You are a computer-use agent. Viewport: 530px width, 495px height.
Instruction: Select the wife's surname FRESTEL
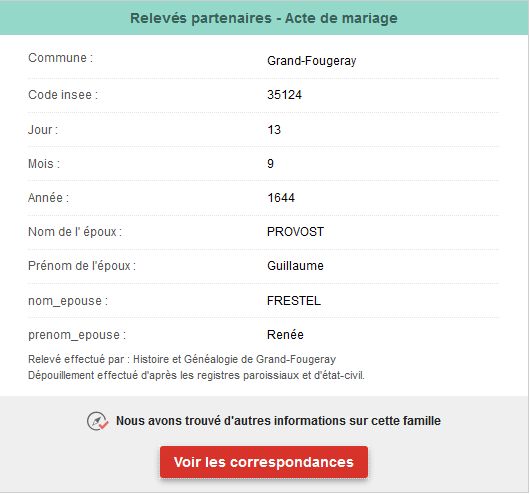294,301
